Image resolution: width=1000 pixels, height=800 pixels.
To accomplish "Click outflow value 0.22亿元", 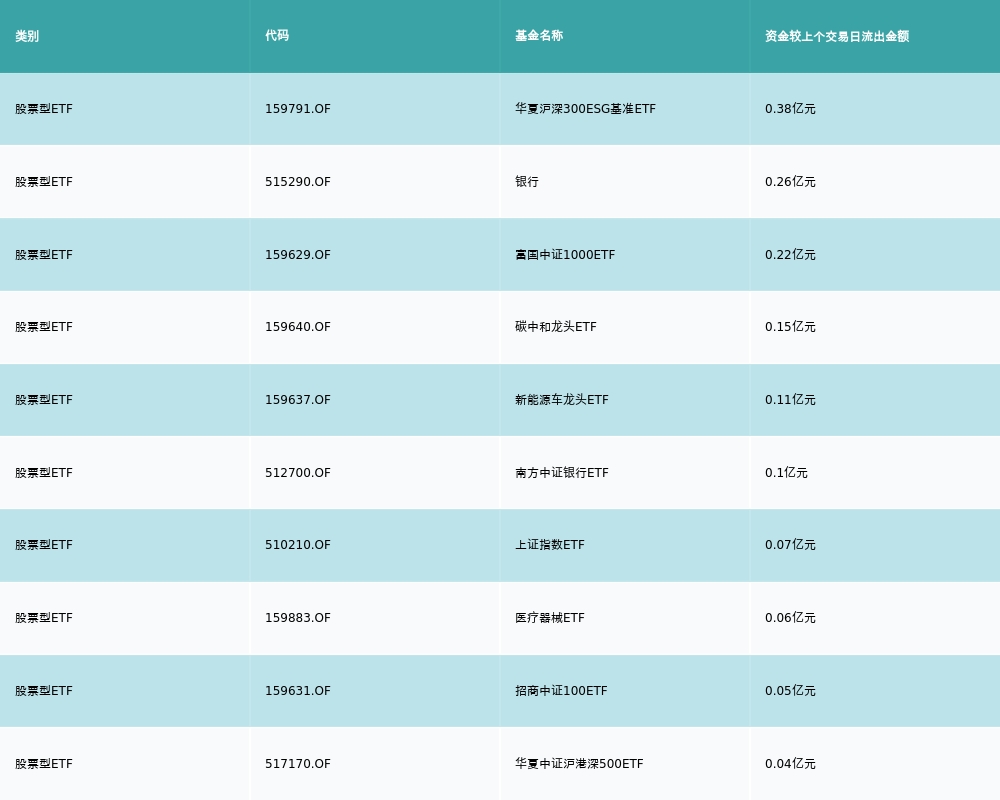I will click(x=791, y=255).
